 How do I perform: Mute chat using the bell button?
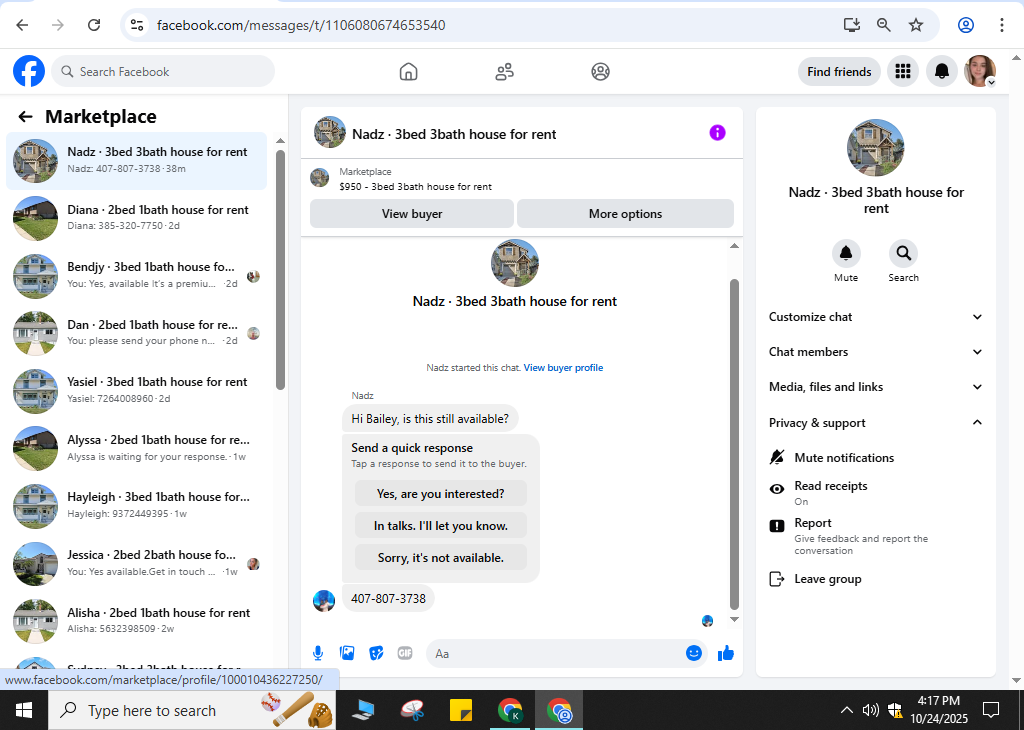(846, 253)
